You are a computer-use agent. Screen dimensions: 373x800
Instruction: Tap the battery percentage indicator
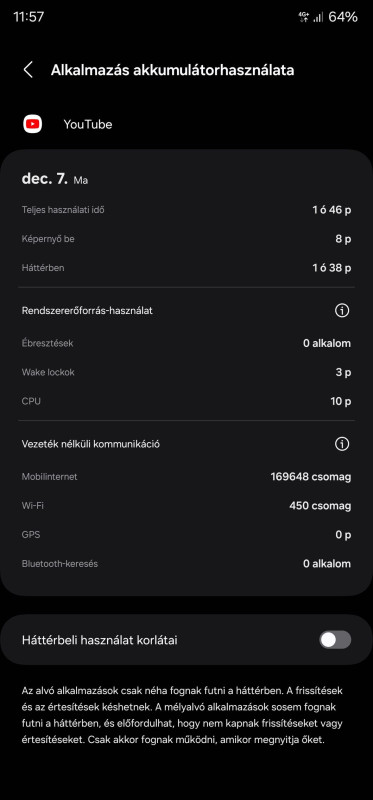(343, 17)
